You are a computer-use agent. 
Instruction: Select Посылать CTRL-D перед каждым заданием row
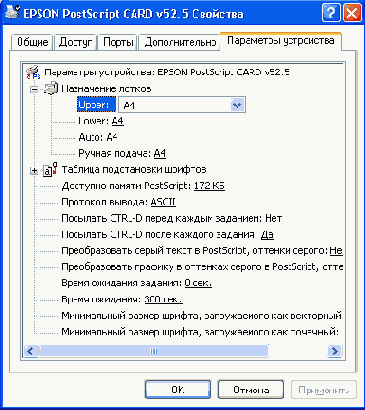172,218
